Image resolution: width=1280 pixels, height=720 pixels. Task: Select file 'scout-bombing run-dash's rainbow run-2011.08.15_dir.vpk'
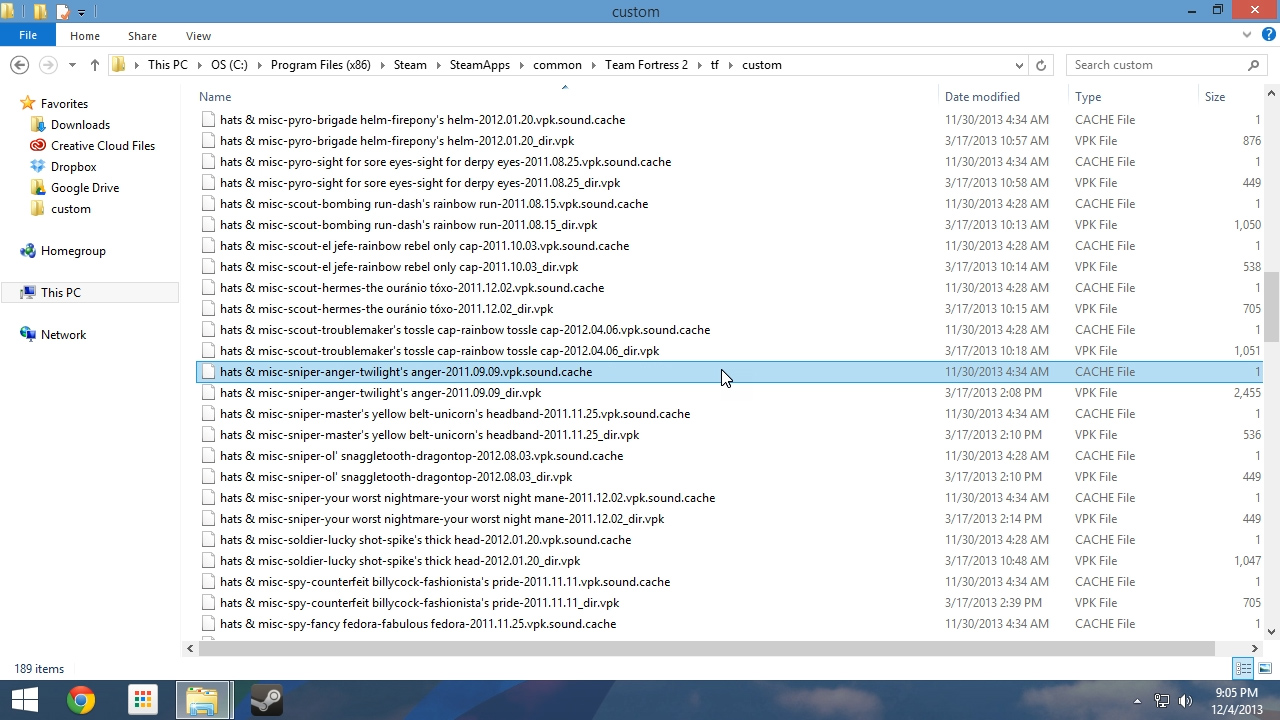click(408, 225)
